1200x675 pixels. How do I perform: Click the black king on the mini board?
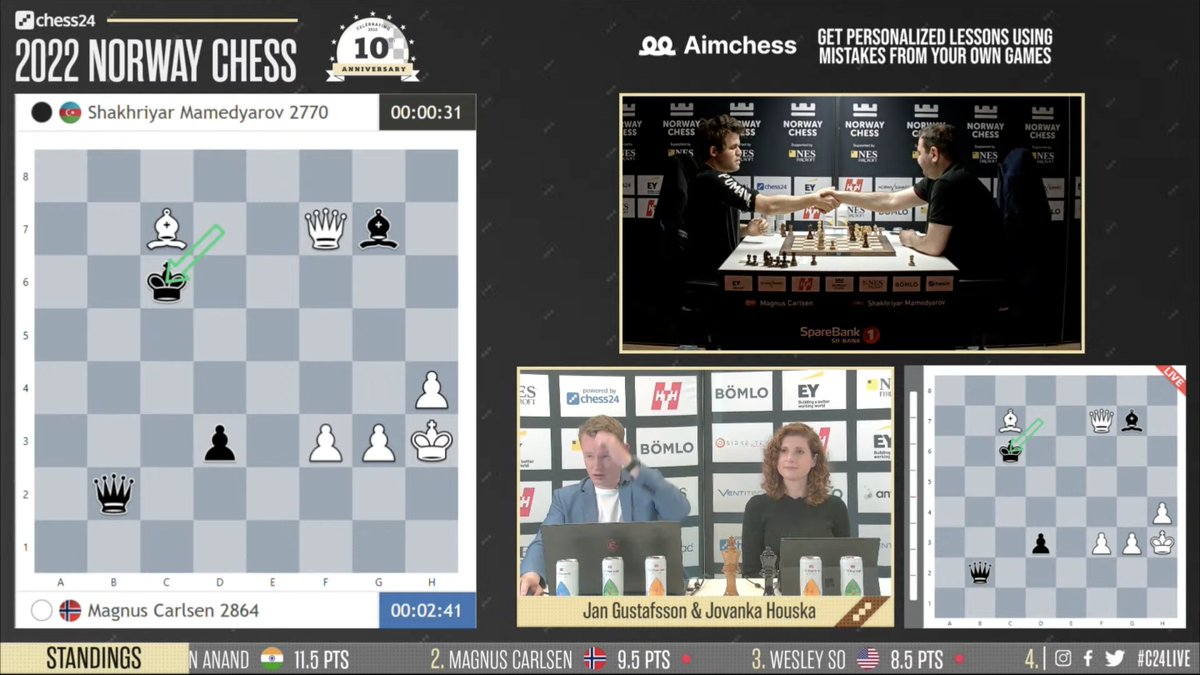coord(1010,452)
